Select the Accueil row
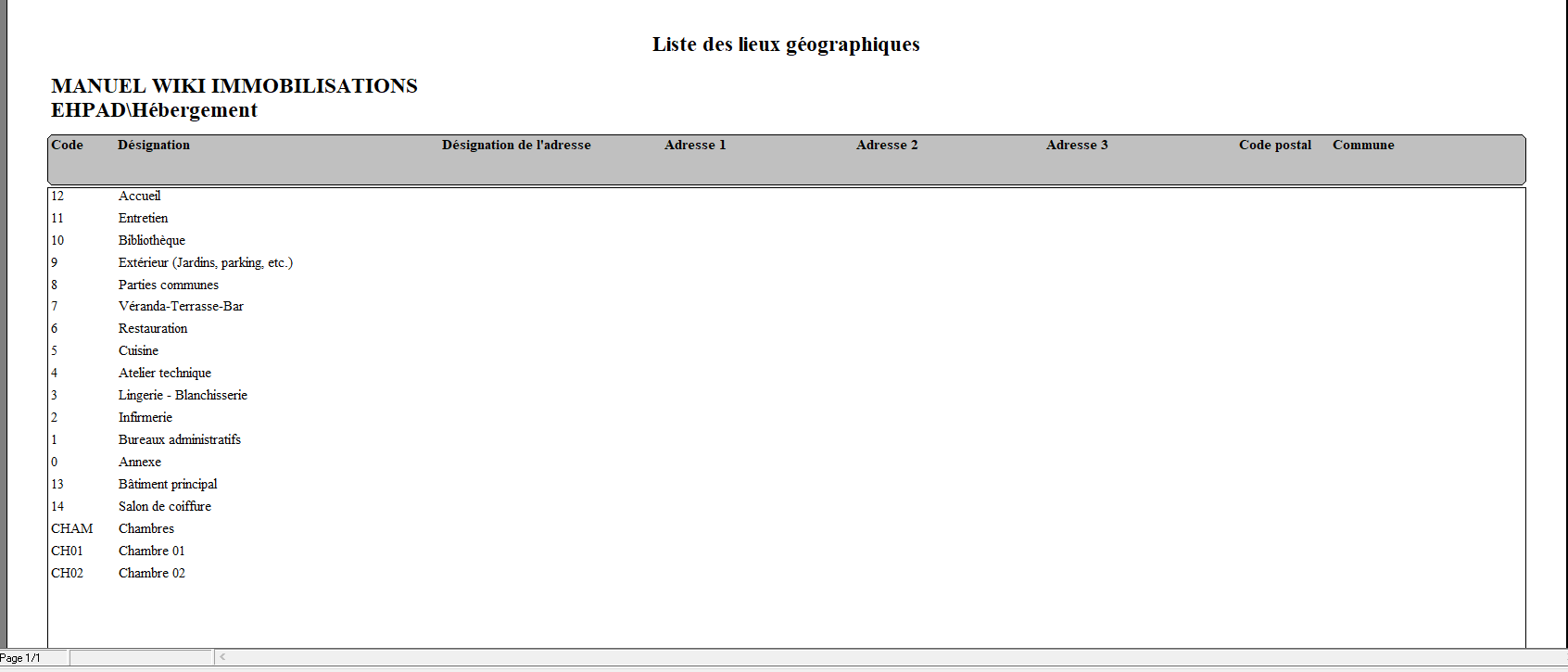Viewport: 1568px width, 672px height. click(x=140, y=196)
